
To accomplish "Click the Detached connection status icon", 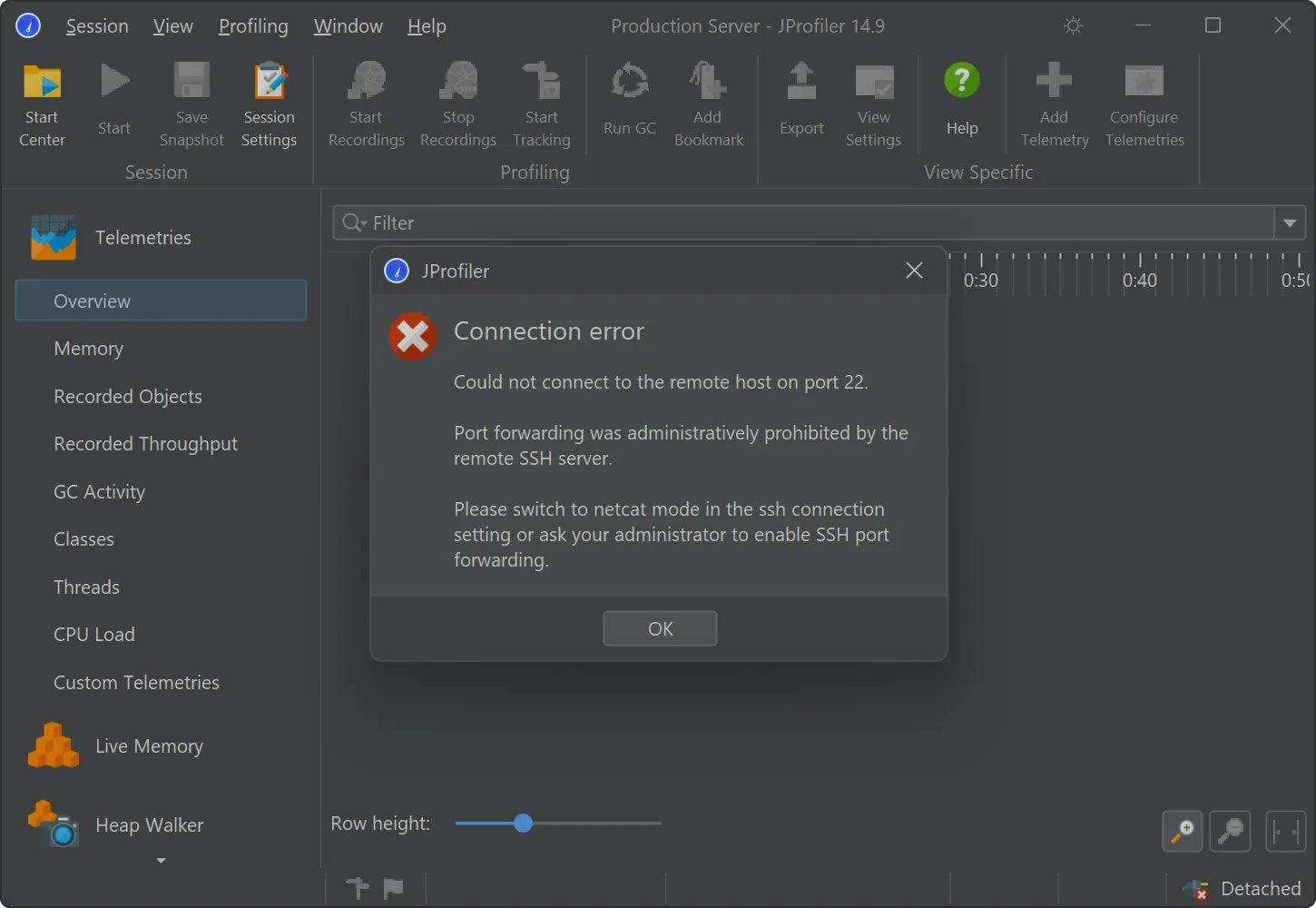I will (1196, 889).
